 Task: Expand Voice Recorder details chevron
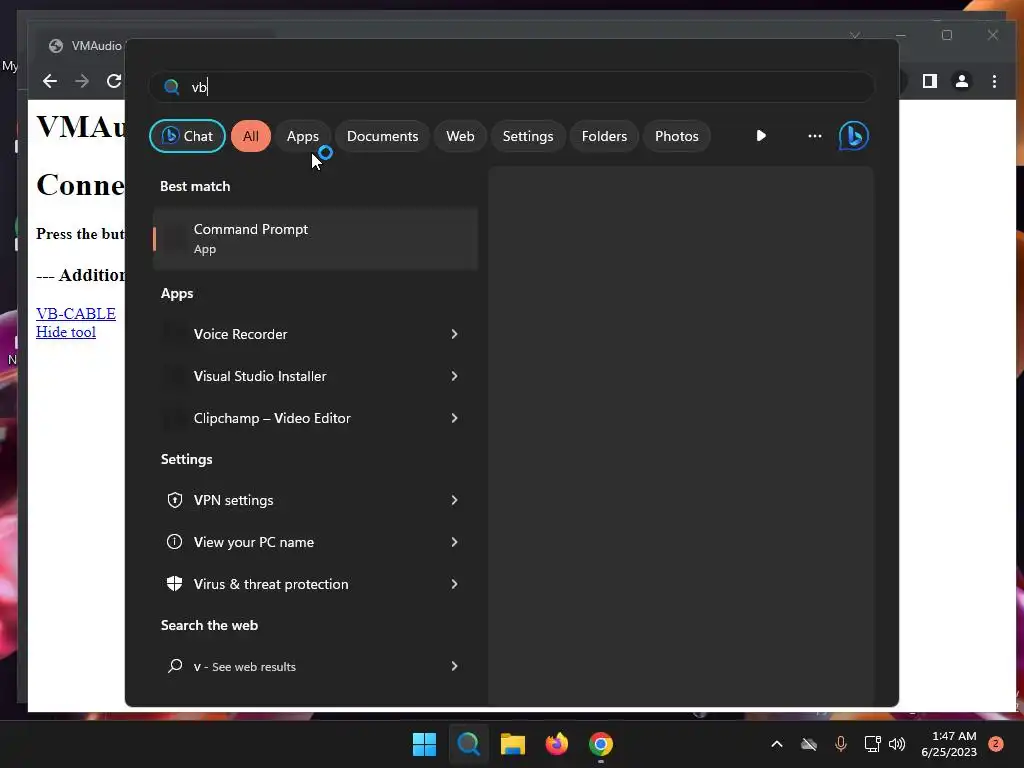[x=455, y=334]
